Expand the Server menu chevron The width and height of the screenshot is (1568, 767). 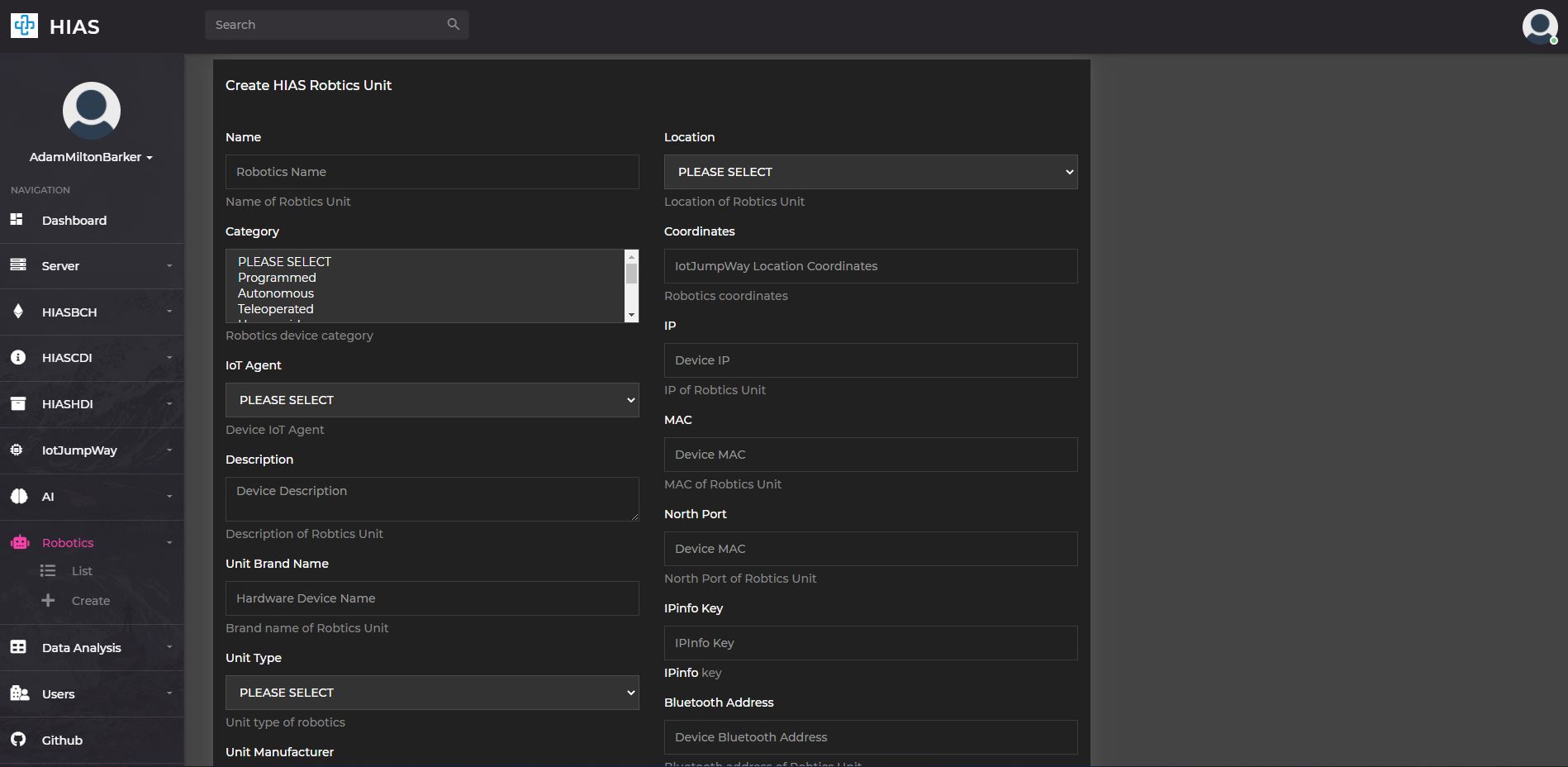(169, 266)
